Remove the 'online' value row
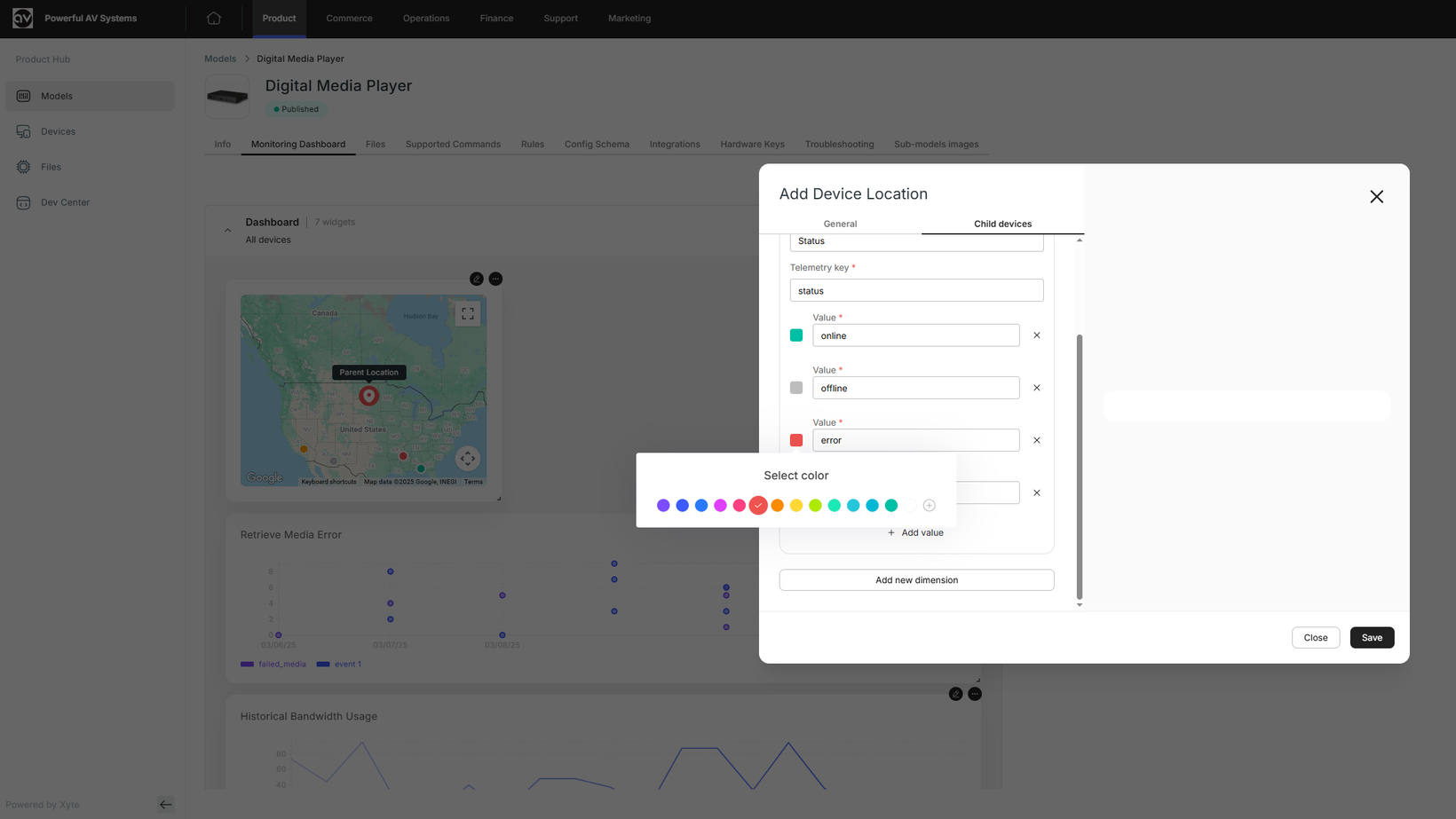1456x819 pixels. pyautogui.click(x=1037, y=335)
